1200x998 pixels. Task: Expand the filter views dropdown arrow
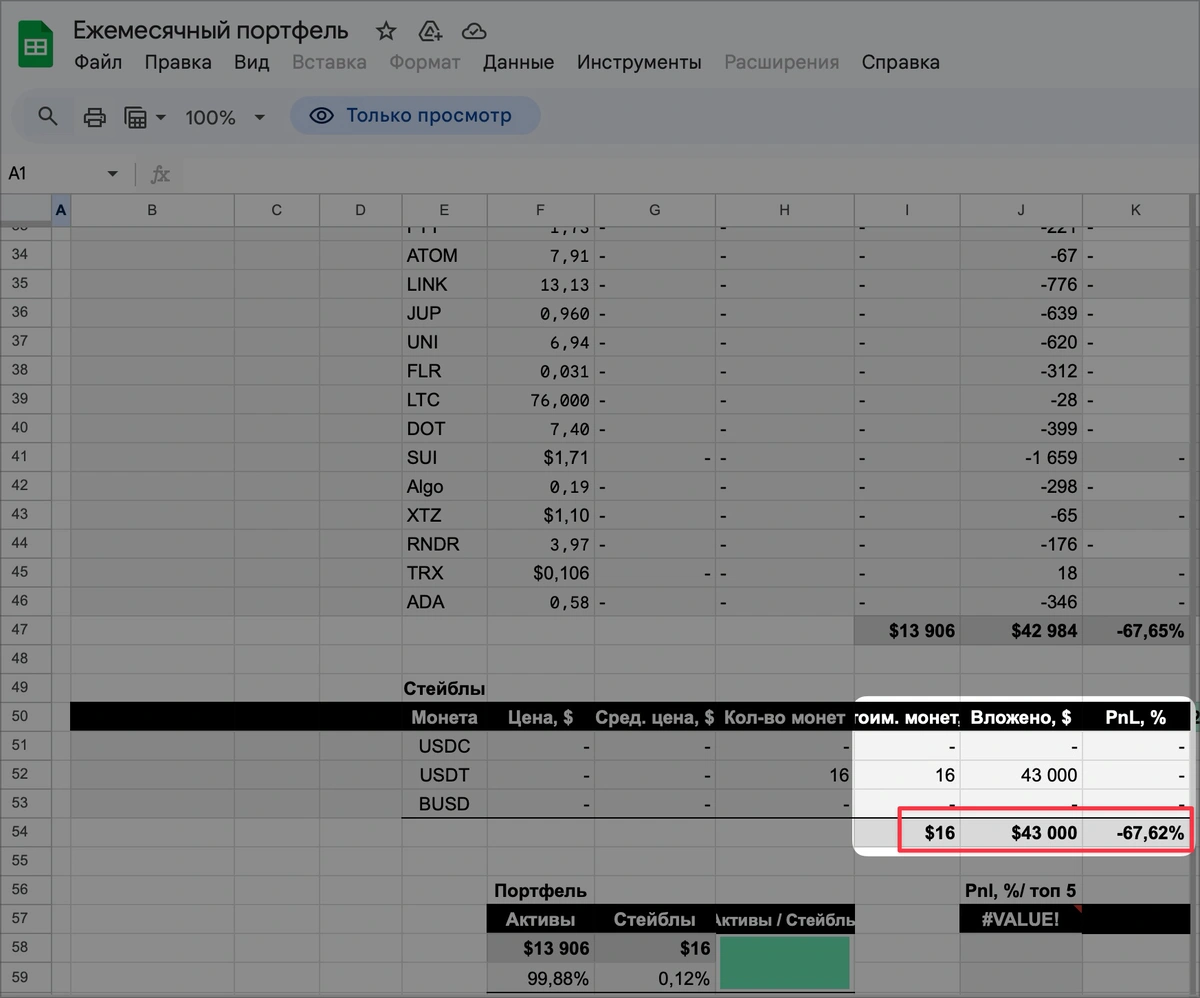click(161, 117)
